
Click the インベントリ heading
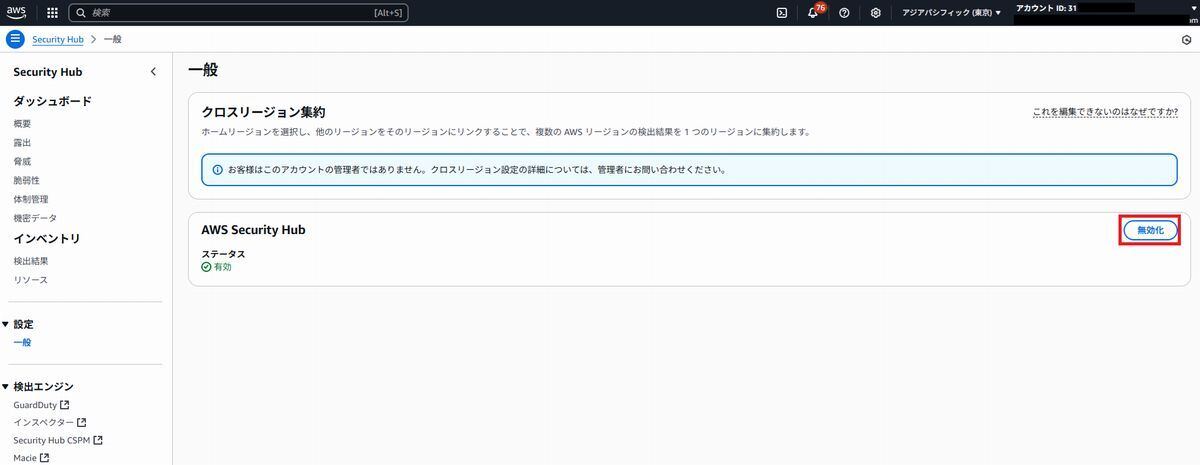click(47, 238)
